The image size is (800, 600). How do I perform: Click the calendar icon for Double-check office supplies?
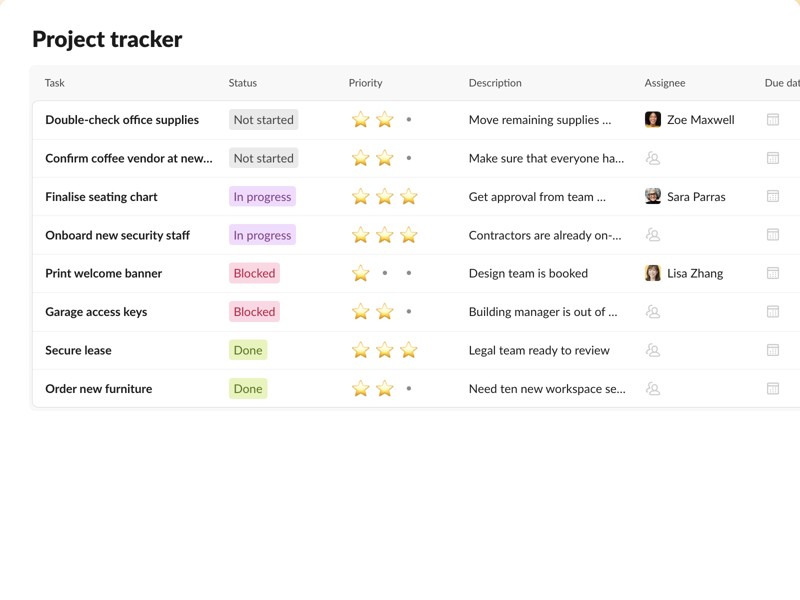[773, 120]
